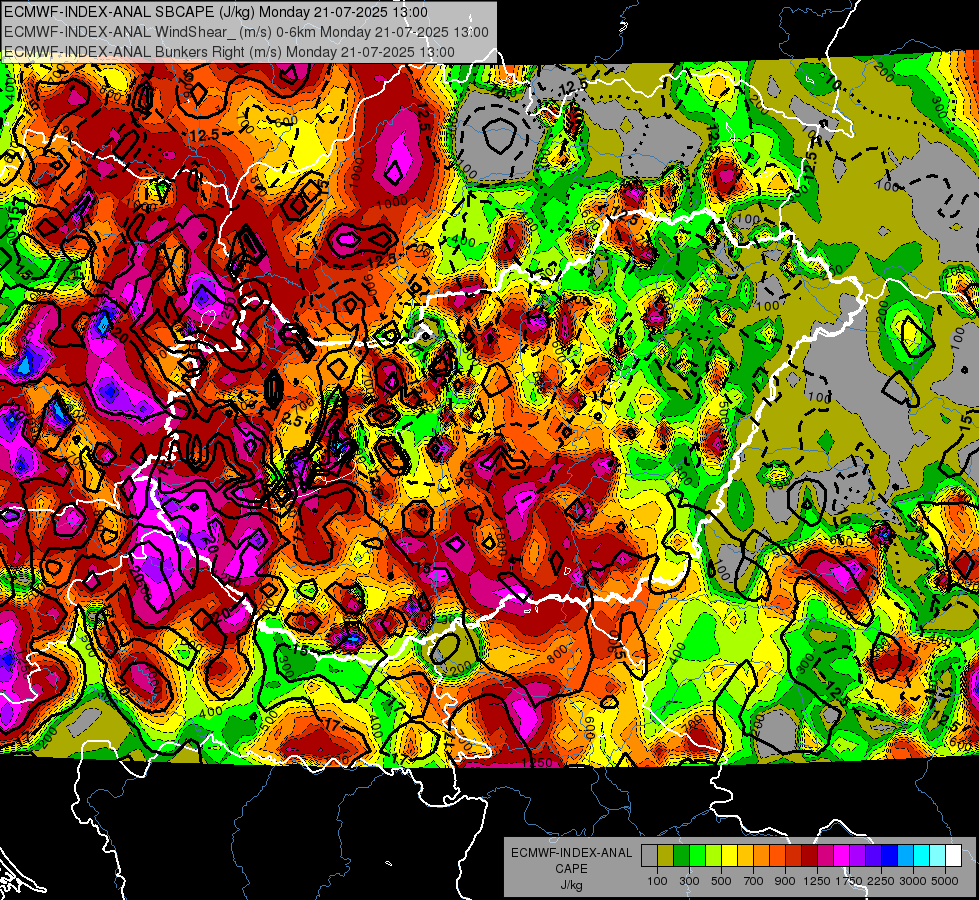Click the dark red swatch left of the 1250 tick

[810, 856]
